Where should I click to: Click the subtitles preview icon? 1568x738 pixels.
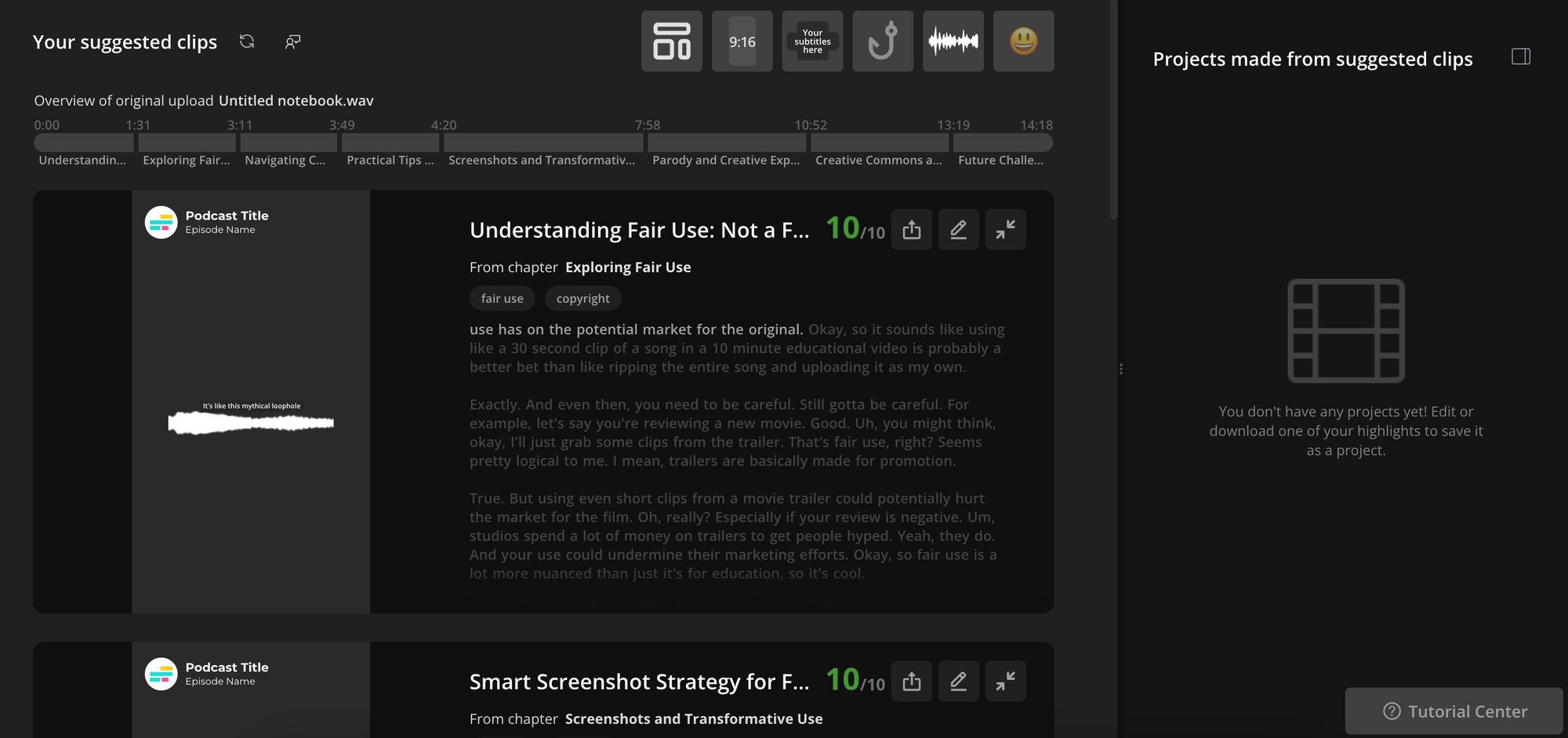(x=812, y=41)
